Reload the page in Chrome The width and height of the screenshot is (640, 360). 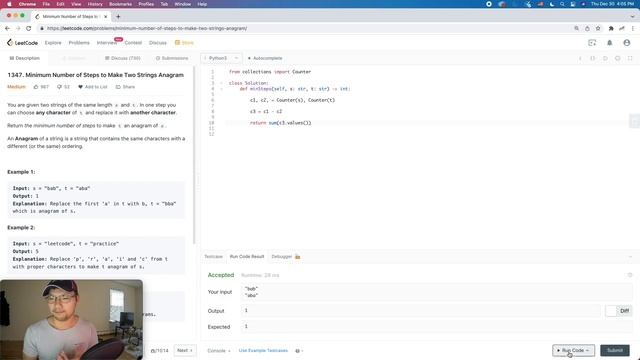pos(29,28)
